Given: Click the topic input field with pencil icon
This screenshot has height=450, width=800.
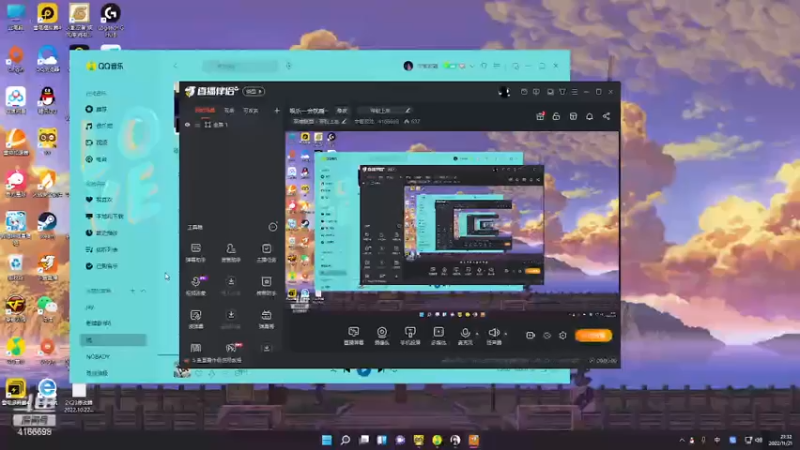Looking at the screenshot, I should click(384, 111).
